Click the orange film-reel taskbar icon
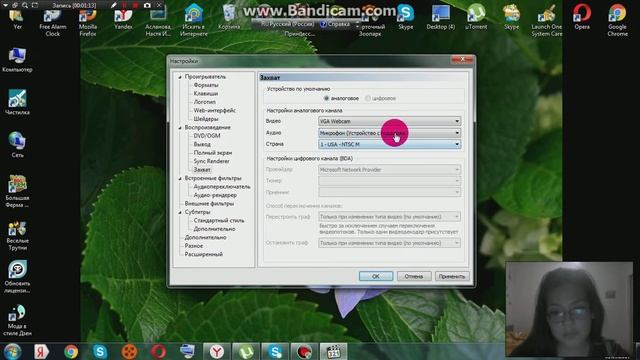The image size is (640, 360). tap(129, 351)
